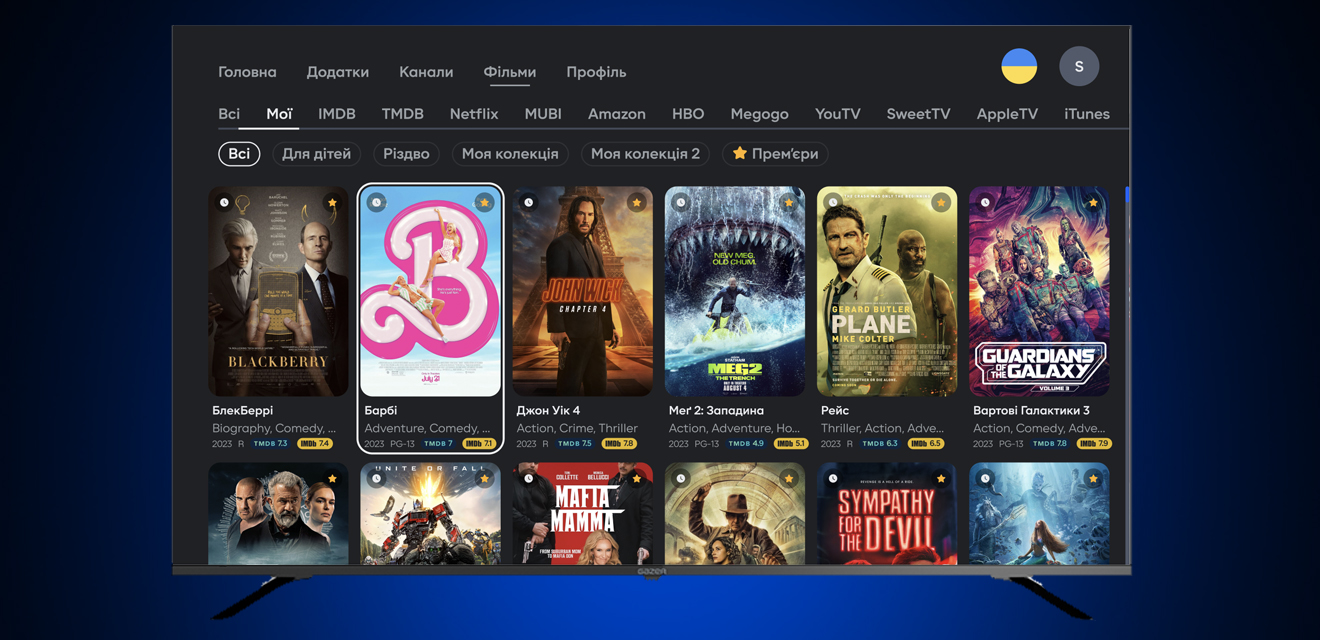Click the star icon on Mafia Mamma poster

tap(637, 479)
